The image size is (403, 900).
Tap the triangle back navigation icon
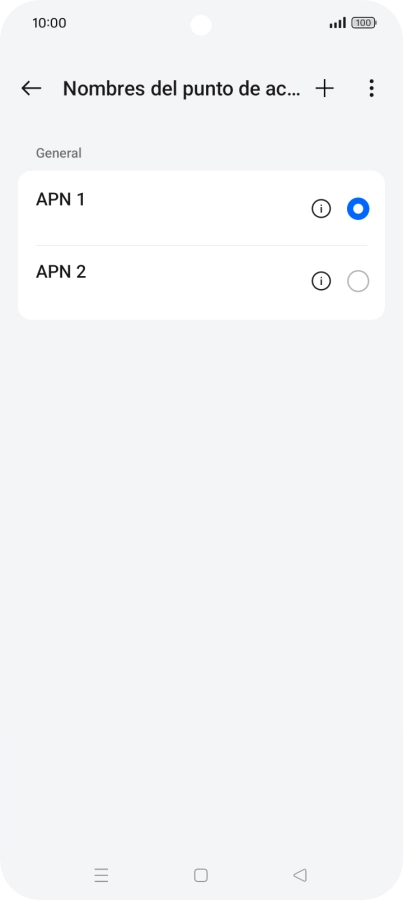300,875
